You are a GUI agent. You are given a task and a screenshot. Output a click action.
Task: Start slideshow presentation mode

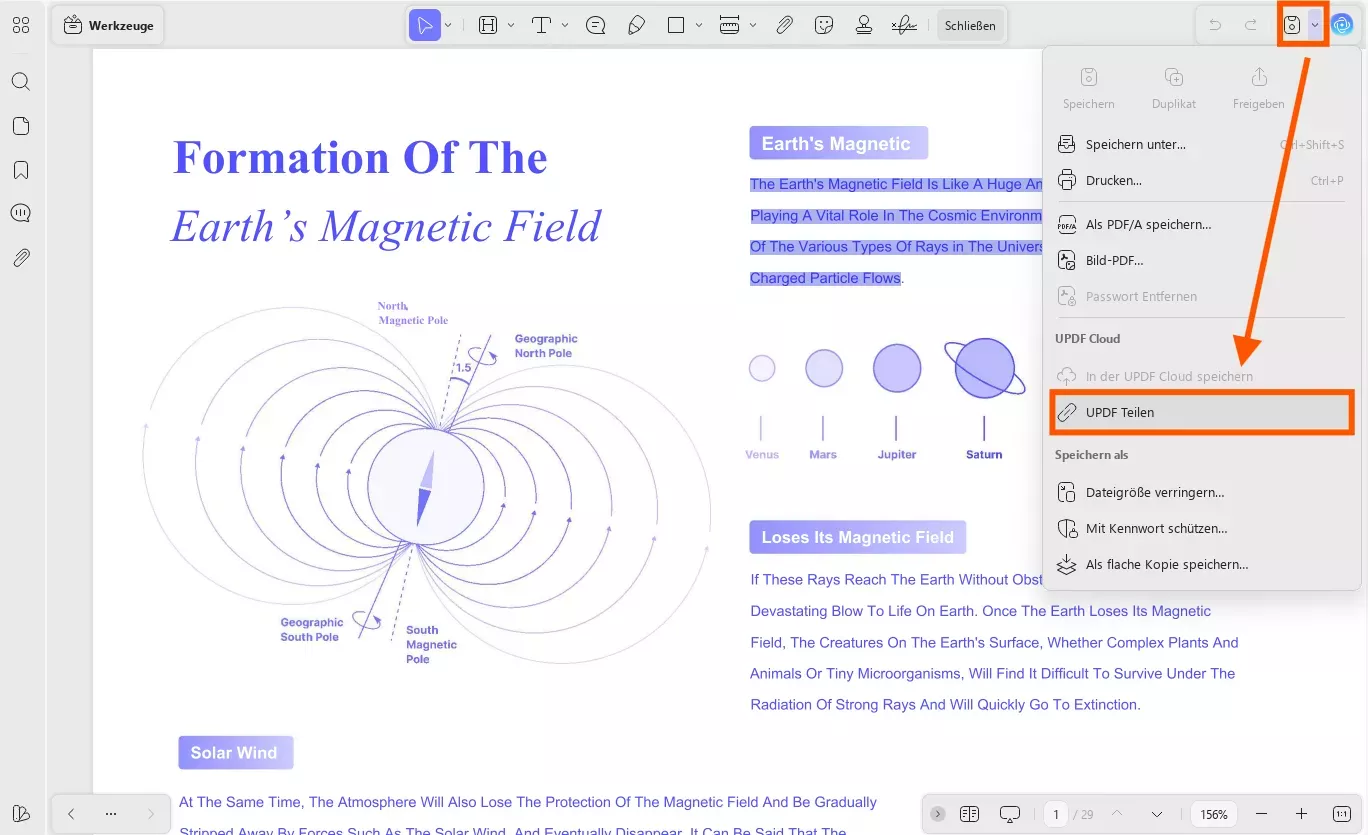click(1010, 814)
